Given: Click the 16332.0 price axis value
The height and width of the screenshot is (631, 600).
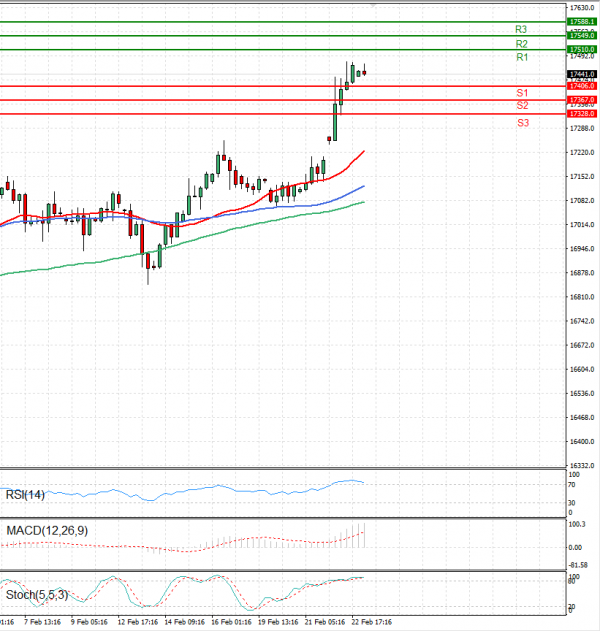Looking at the screenshot, I should coord(582,466).
